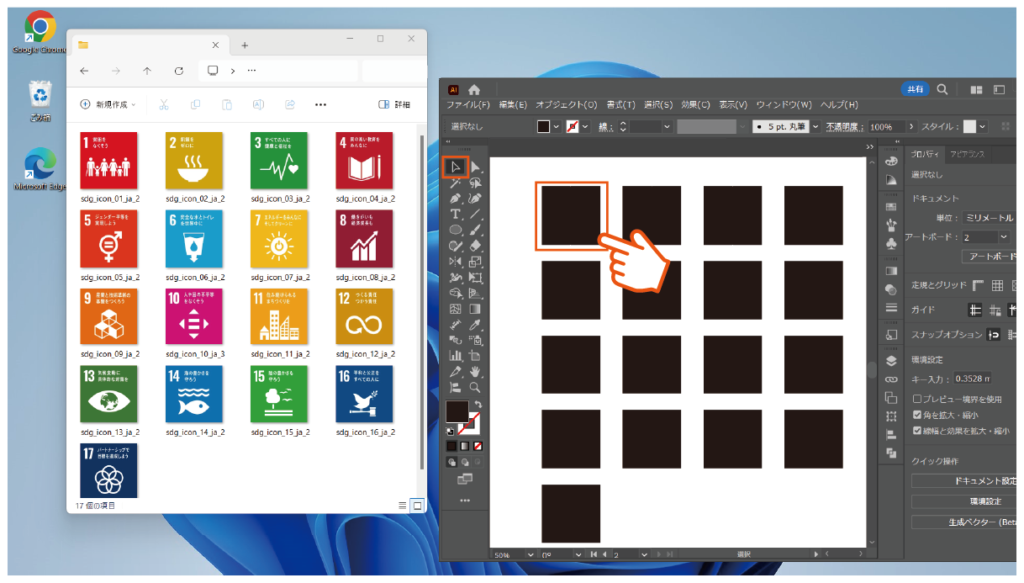Go to Illustrator Home screen
Viewport: 1024px width, 583px height.
pyautogui.click(x=474, y=89)
